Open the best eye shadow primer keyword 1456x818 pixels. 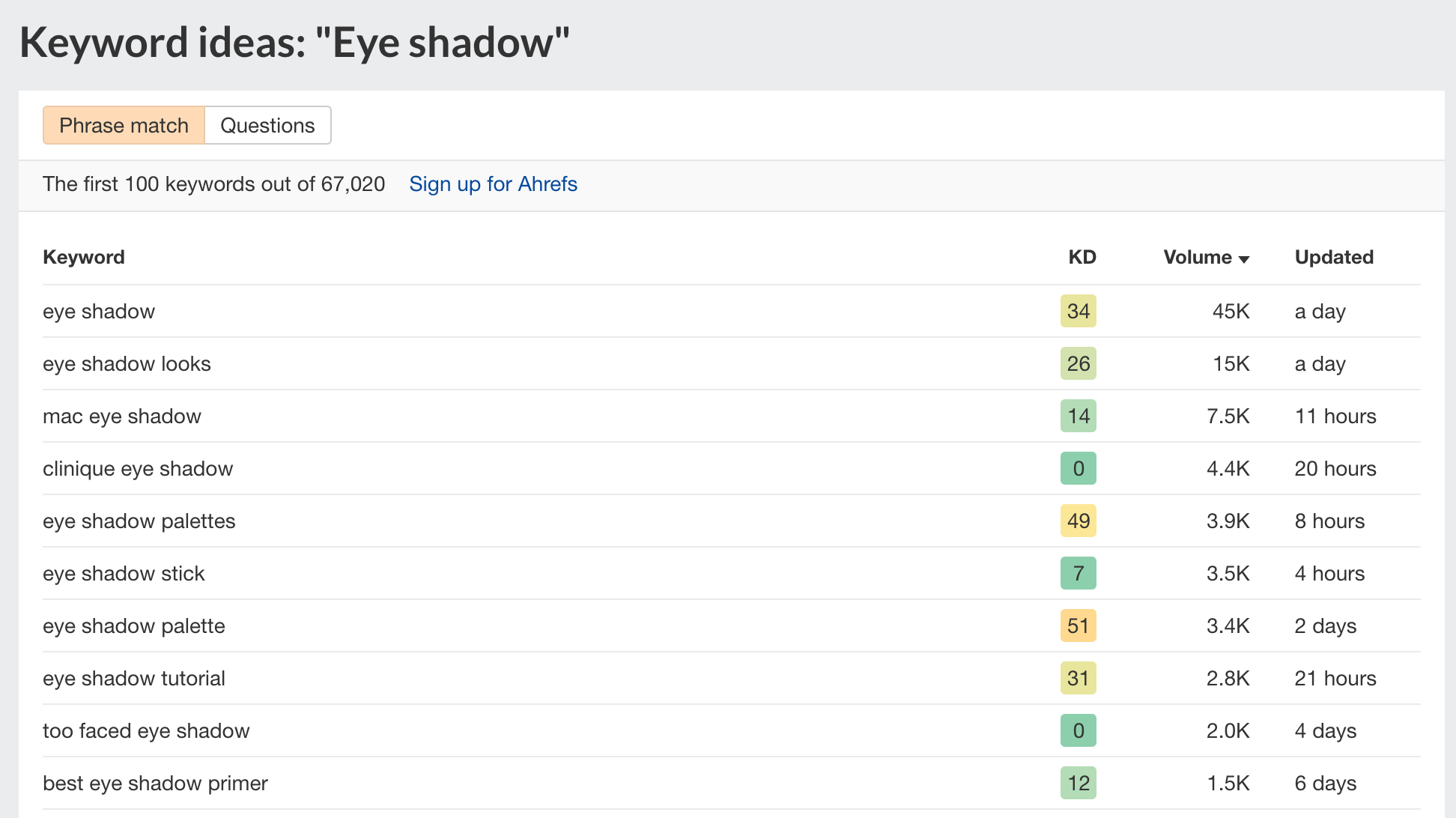pos(155,783)
